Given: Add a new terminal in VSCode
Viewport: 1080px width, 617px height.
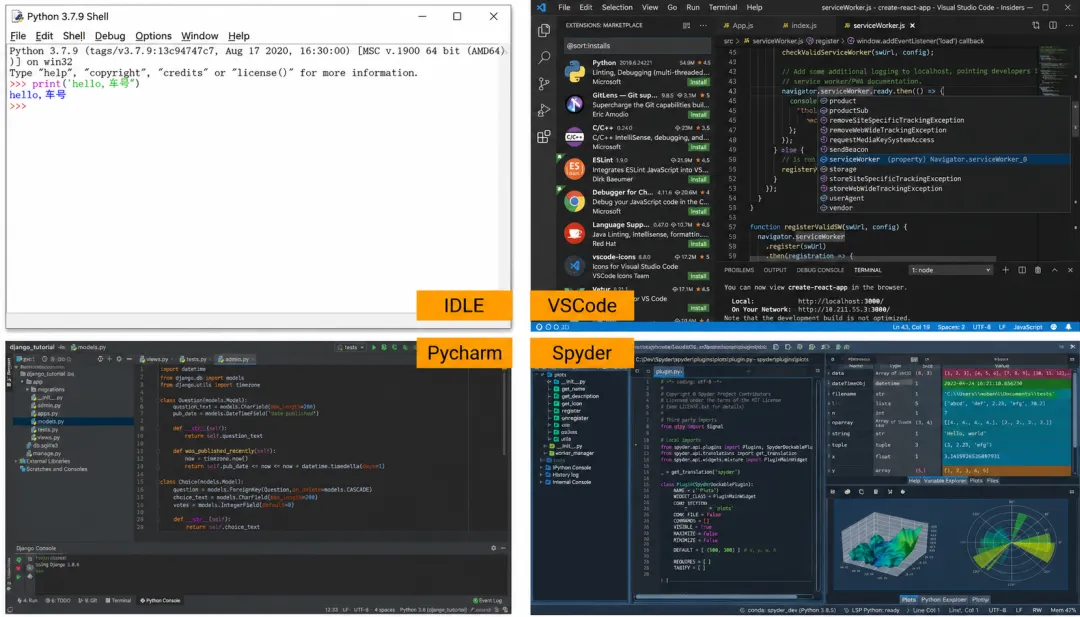Looking at the screenshot, I should click(1006, 270).
